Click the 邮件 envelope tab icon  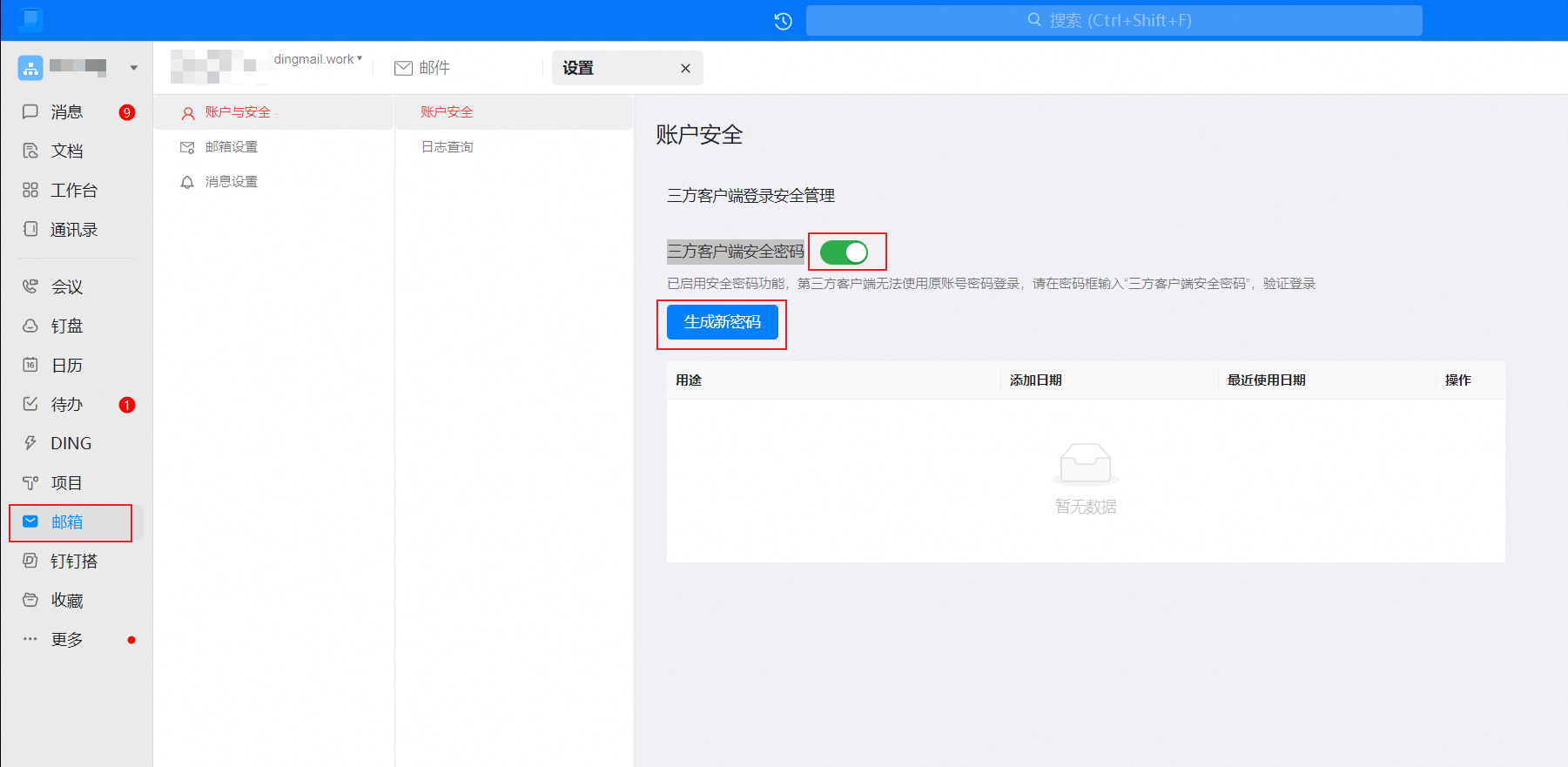point(403,68)
